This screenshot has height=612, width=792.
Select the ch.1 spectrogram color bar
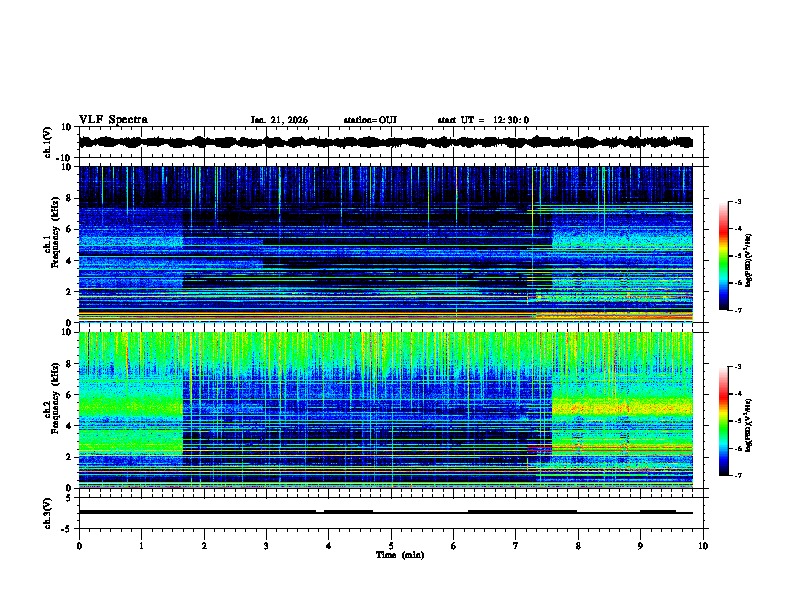(x=723, y=256)
